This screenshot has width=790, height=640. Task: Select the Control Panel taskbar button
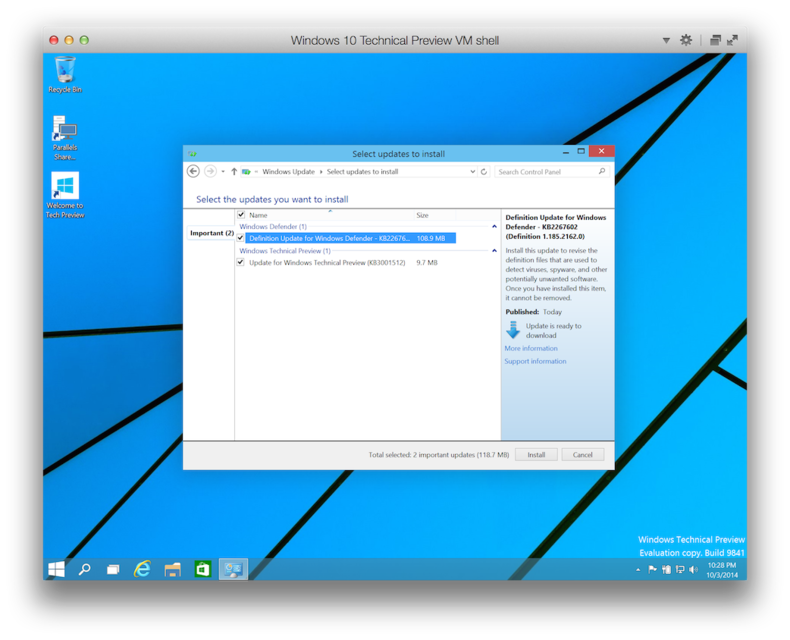tap(233, 569)
